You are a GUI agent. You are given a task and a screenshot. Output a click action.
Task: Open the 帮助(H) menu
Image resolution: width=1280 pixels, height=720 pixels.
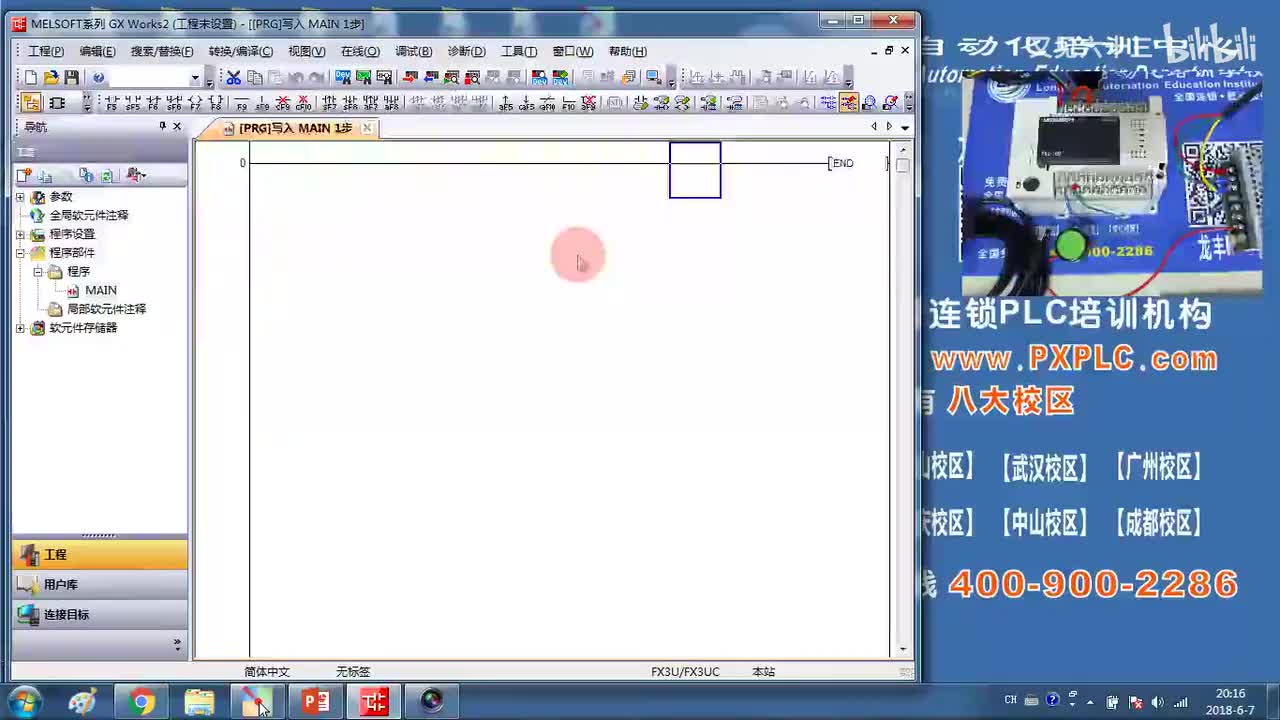(x=628, y=51)
